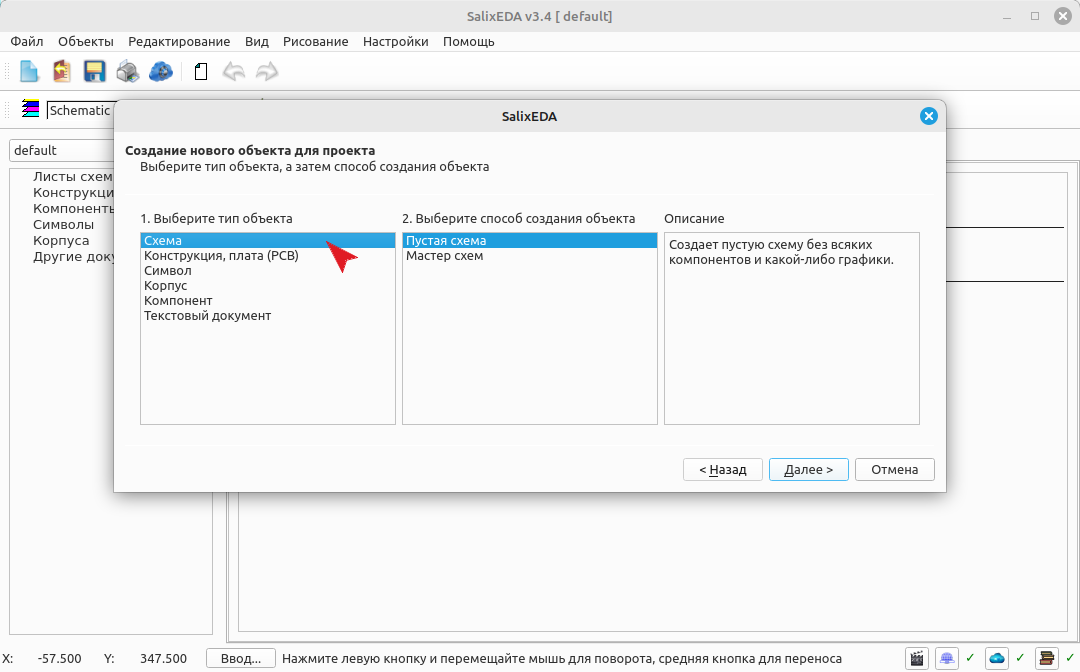
Task: Click the new project file icon
Action: coord(29,72)
